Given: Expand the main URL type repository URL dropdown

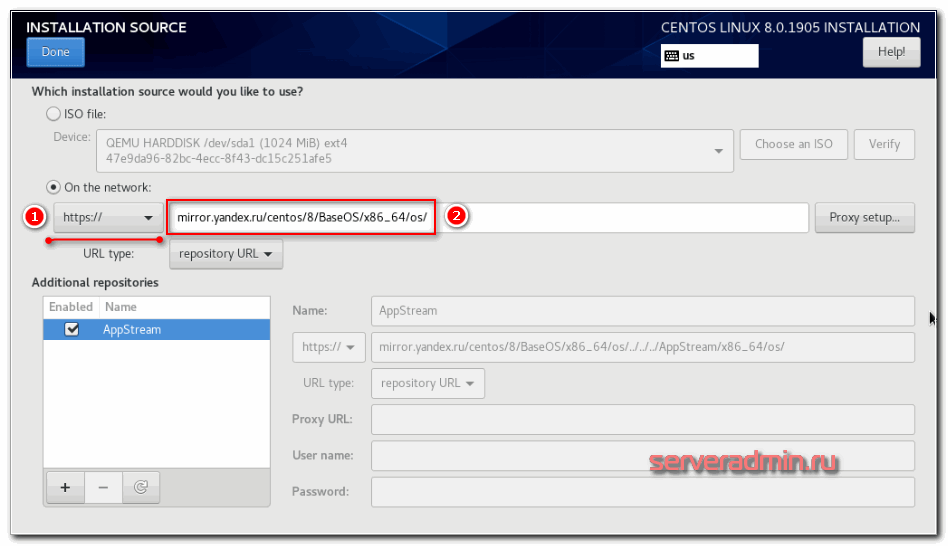Looking at the screenshot, I should tap(226, 254).
